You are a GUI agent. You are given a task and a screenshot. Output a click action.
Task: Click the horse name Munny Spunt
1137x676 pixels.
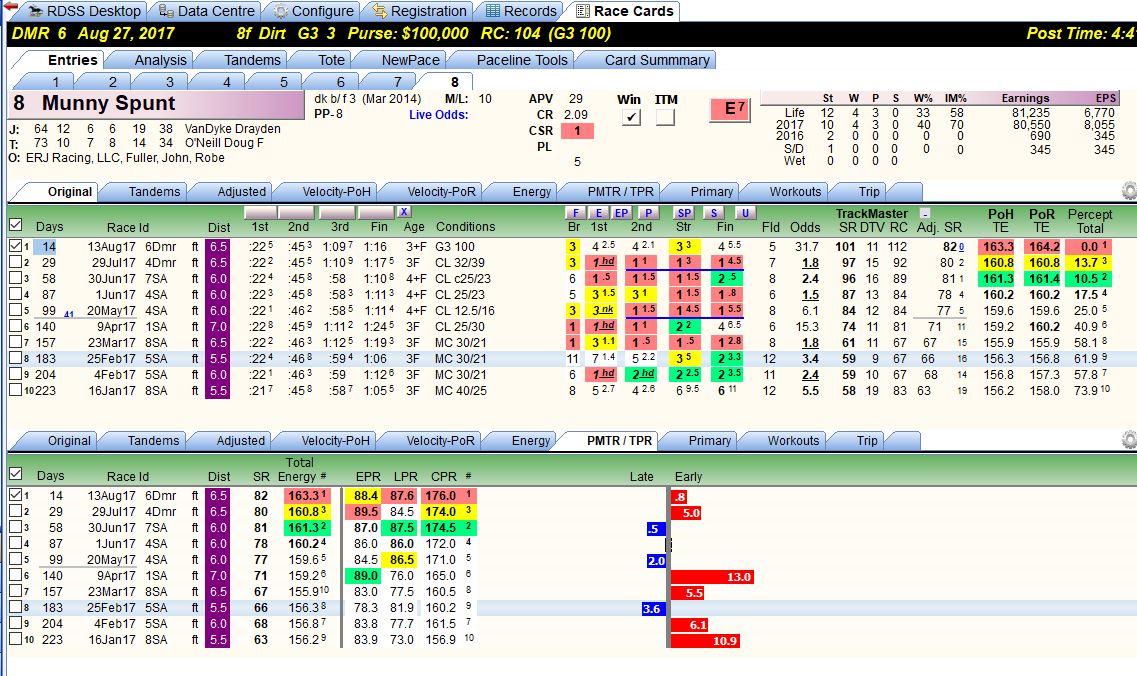(x=108, y=103)
